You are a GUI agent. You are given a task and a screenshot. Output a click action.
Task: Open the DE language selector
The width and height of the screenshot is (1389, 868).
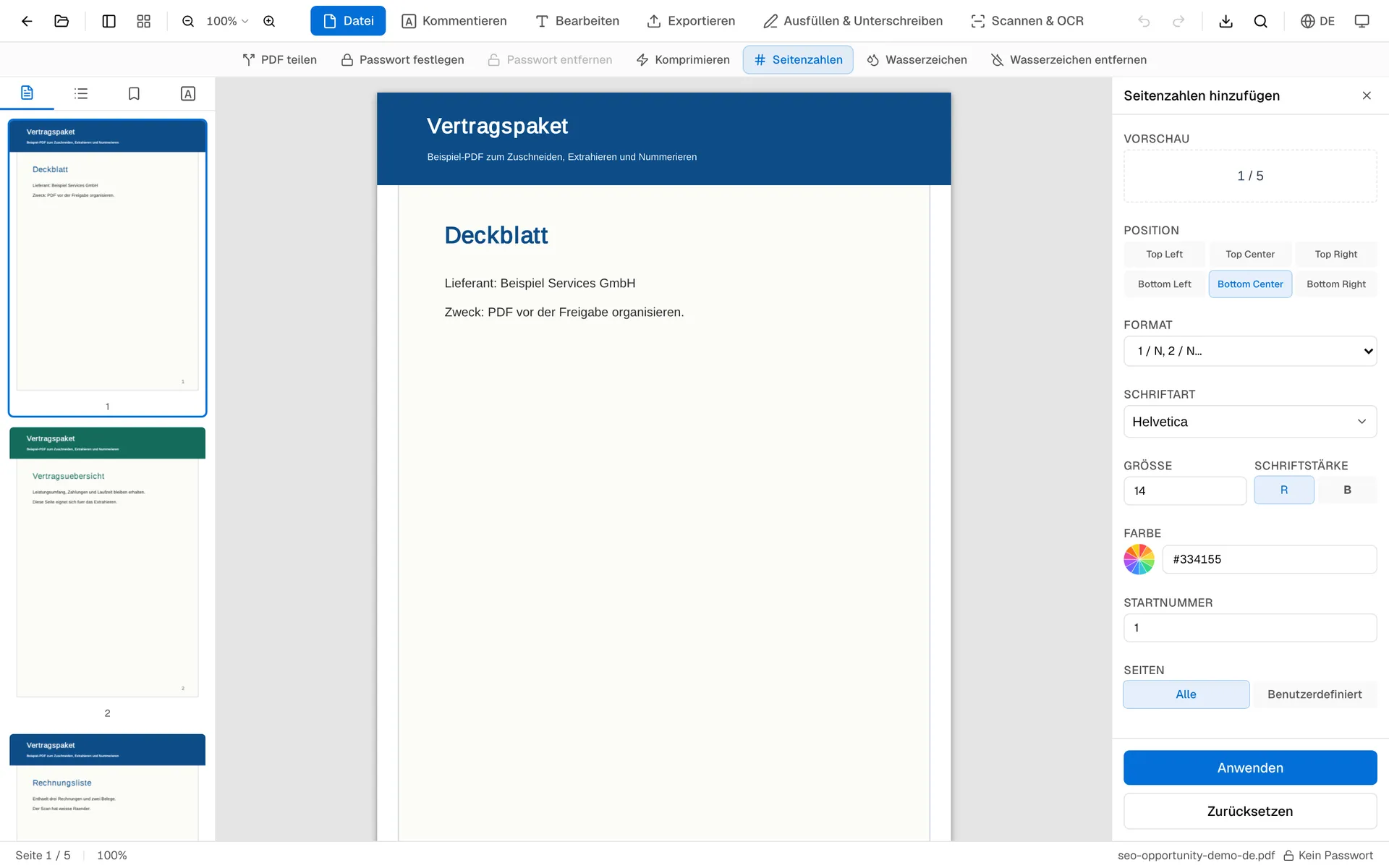1317,21
